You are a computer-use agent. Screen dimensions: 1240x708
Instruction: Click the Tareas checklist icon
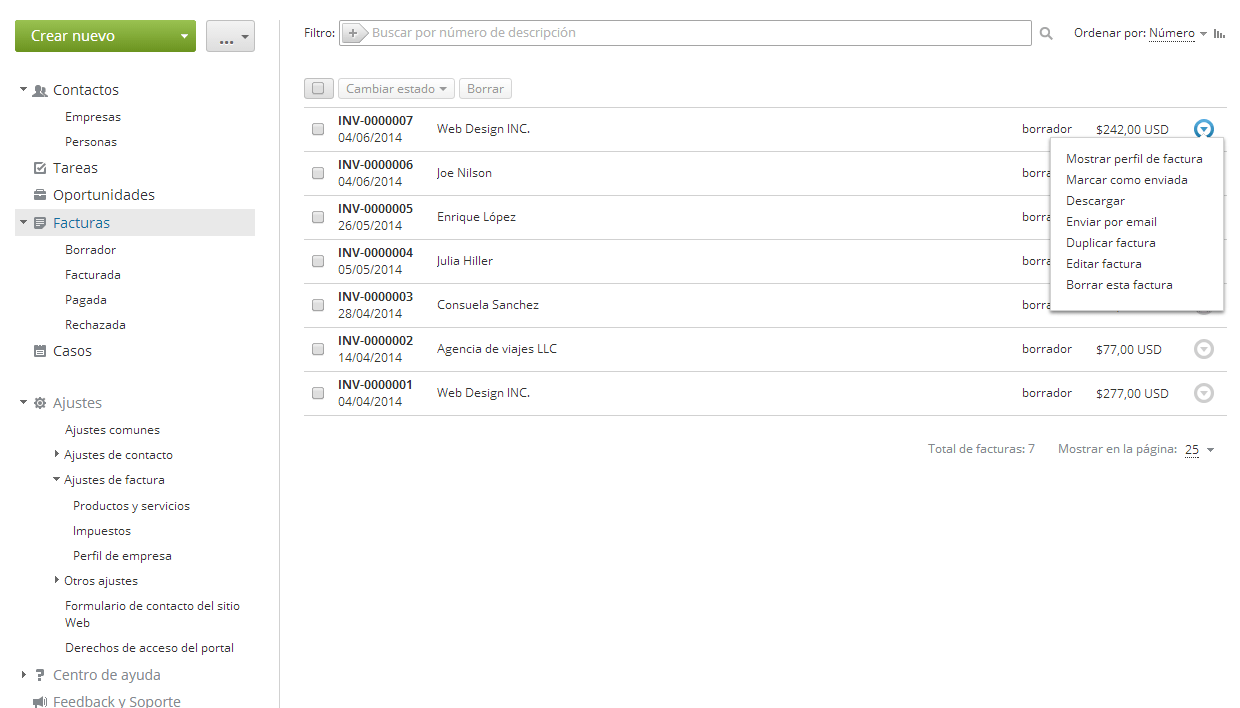40,168
